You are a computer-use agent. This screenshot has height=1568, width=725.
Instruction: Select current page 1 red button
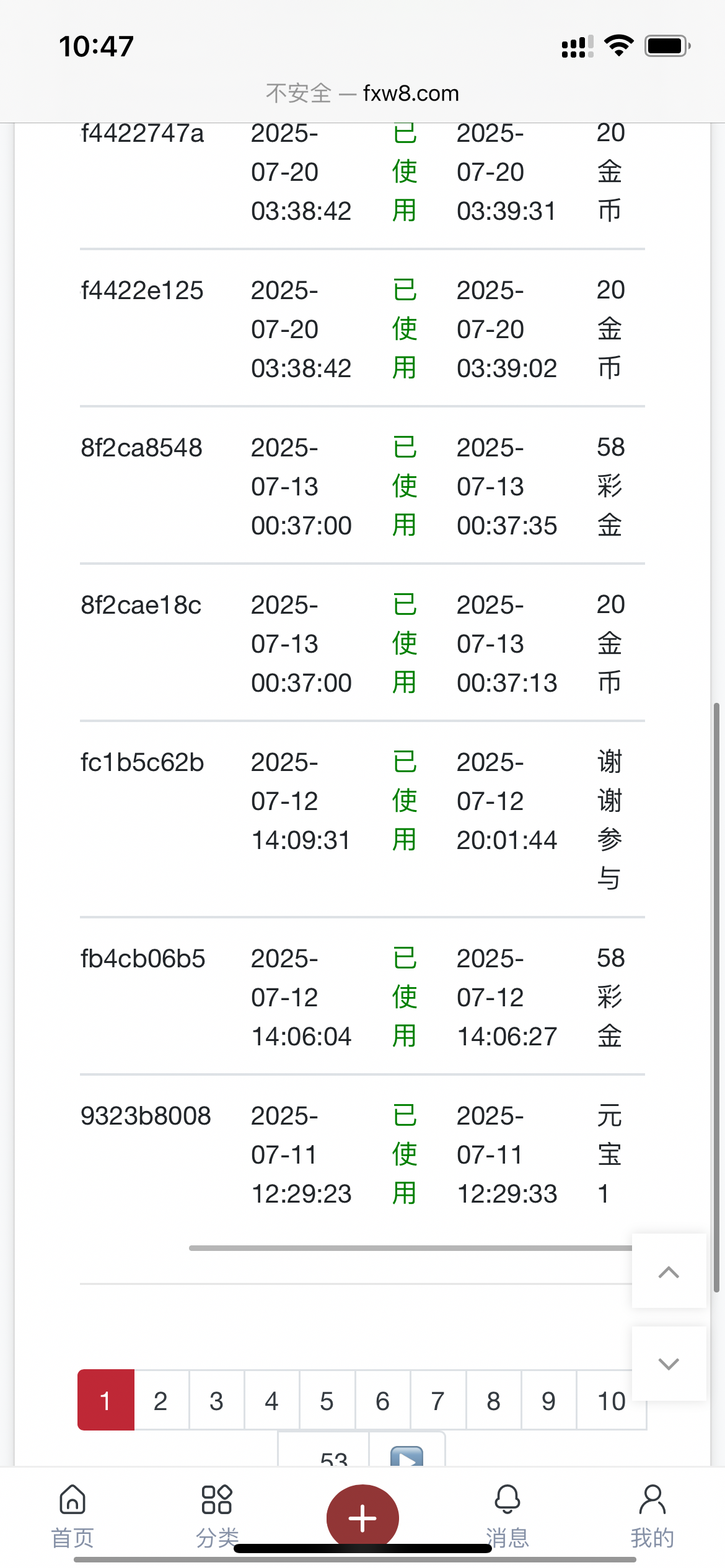coord(106,1401)
